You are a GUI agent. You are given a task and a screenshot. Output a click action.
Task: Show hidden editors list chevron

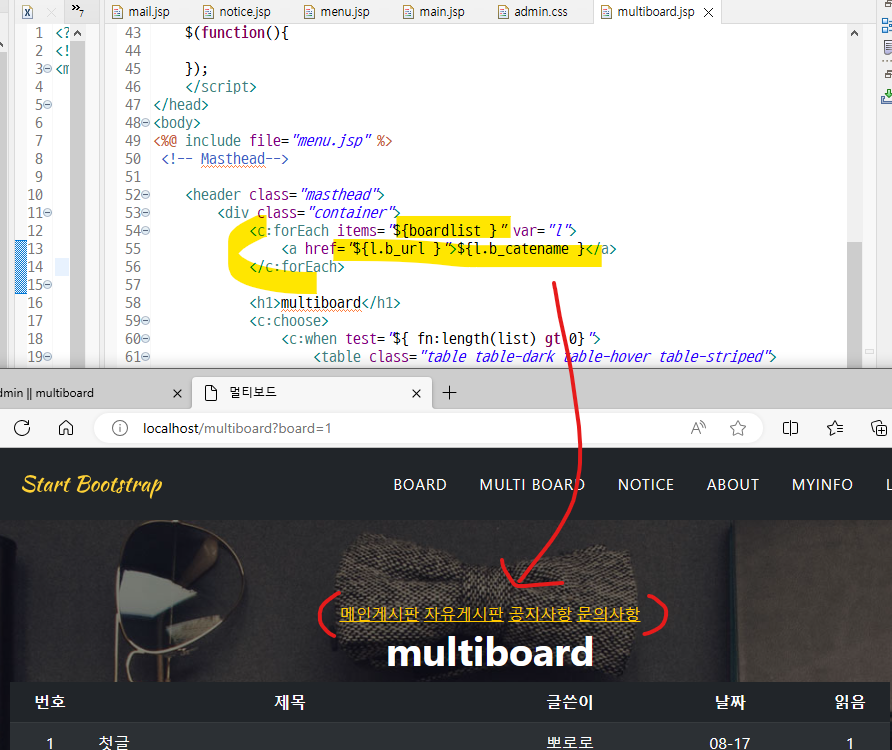[x=78, y=10]
